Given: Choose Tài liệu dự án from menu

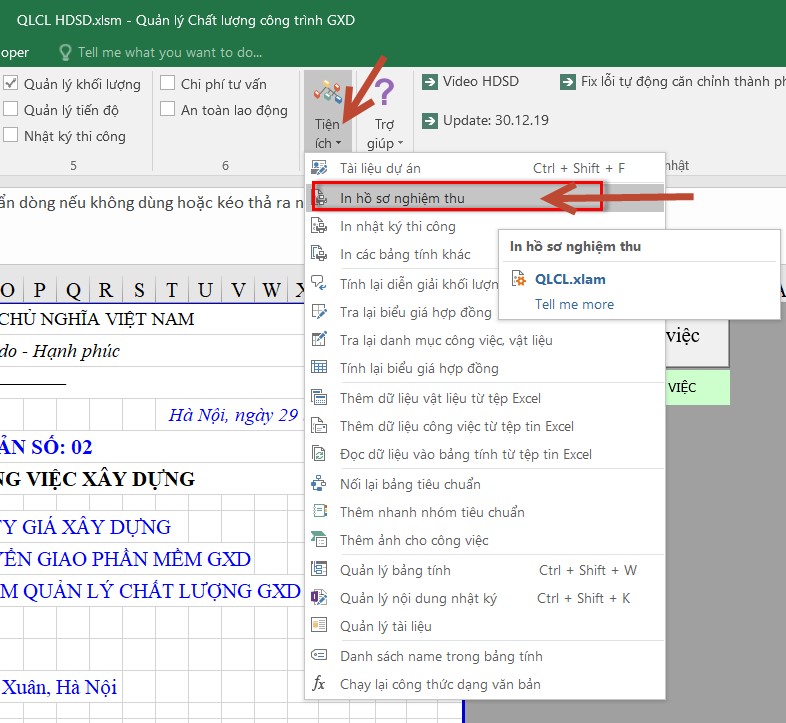Looking at the screenshot, I should (x=380, y=168).
